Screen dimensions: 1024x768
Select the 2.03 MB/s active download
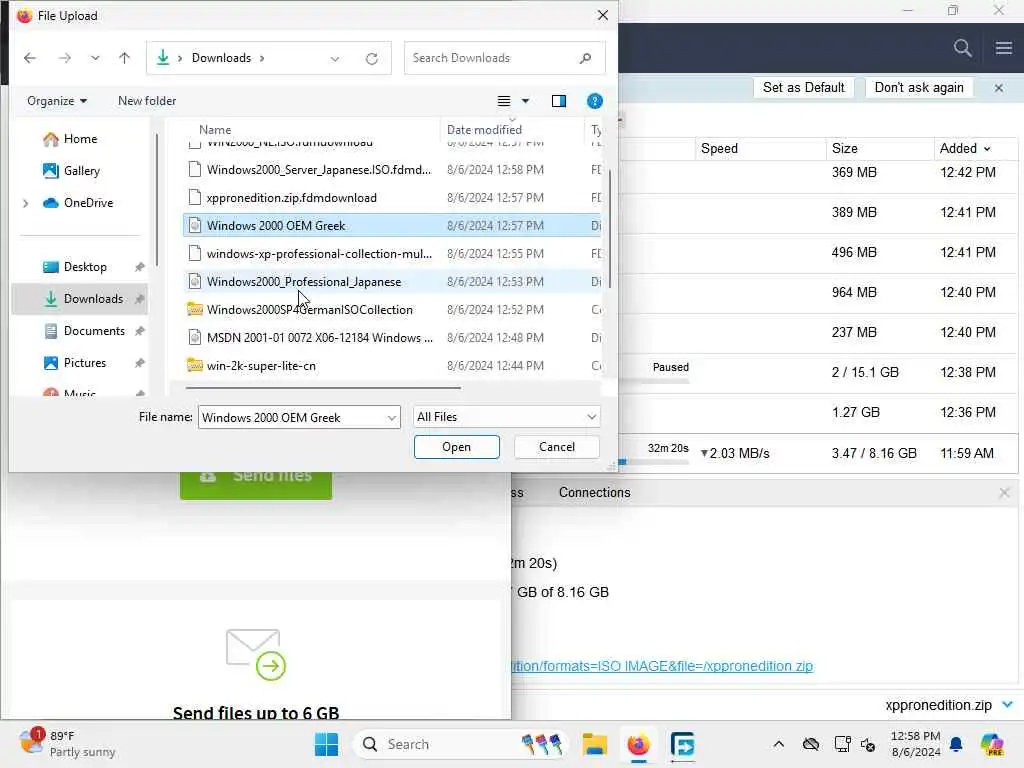819,453
